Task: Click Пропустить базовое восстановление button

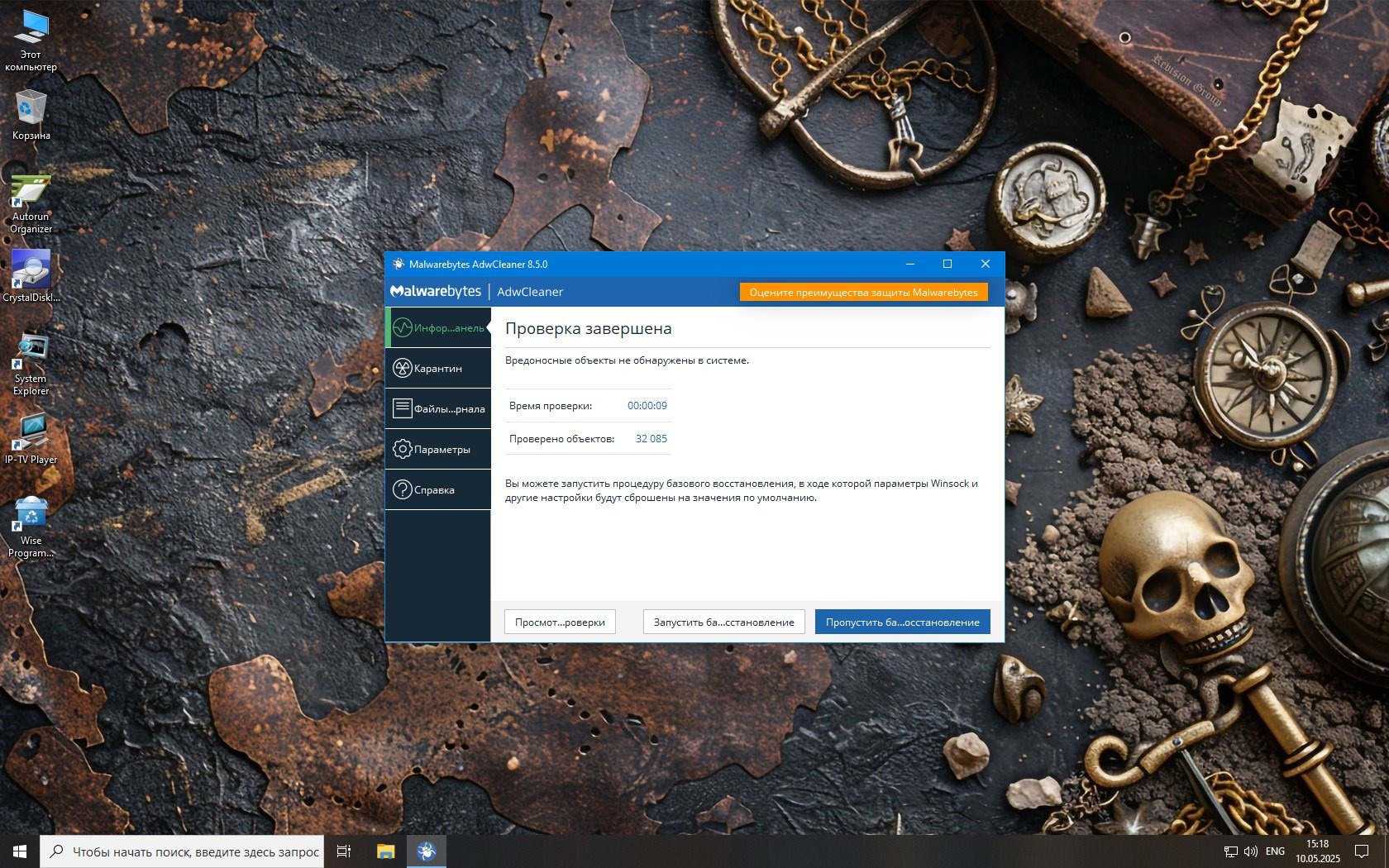Action: coord(902,622)
